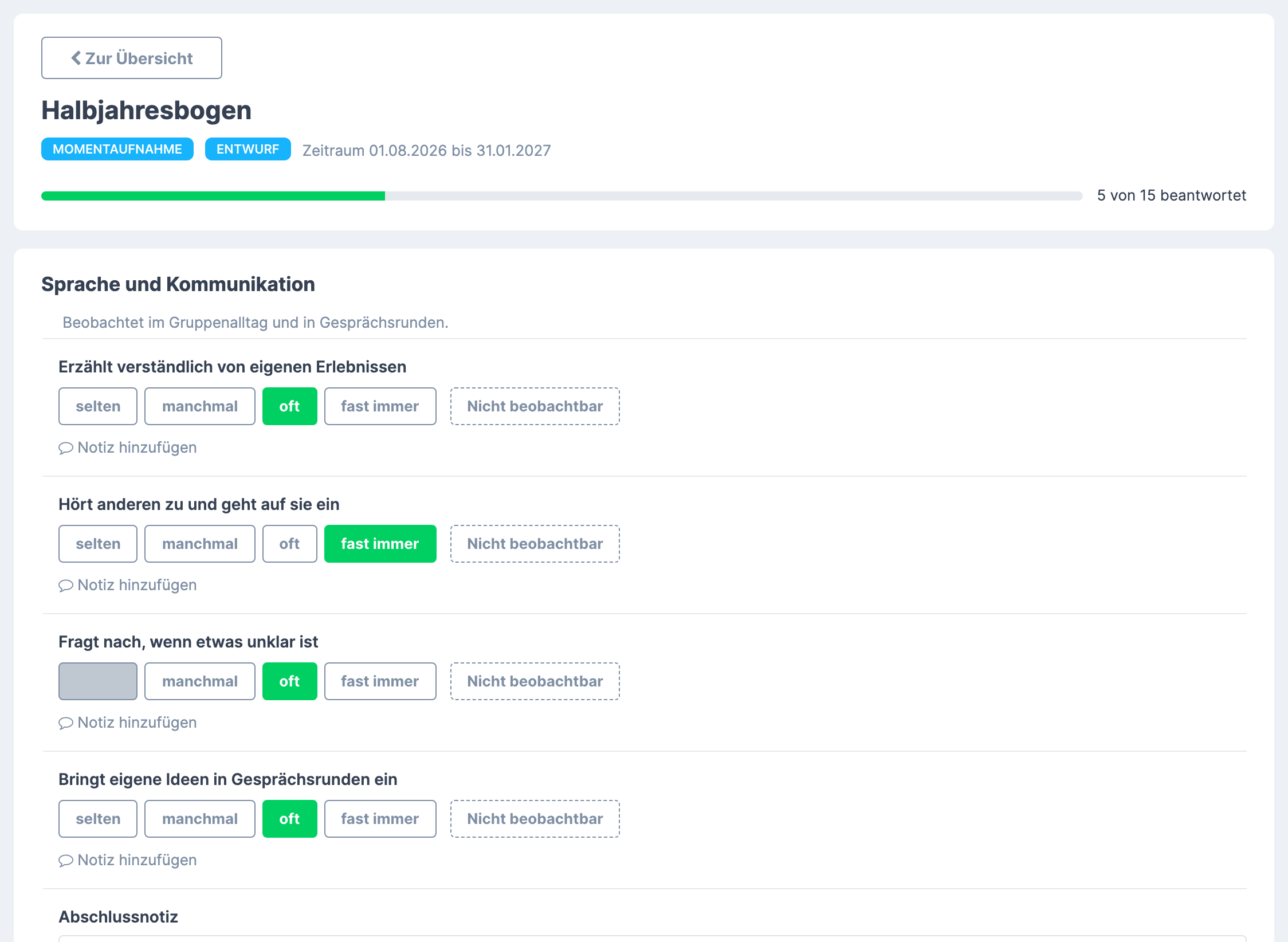Select 'manchmal' for Hört anderen zu
The width and height of the screenshot is (1288, 942).
200,544
